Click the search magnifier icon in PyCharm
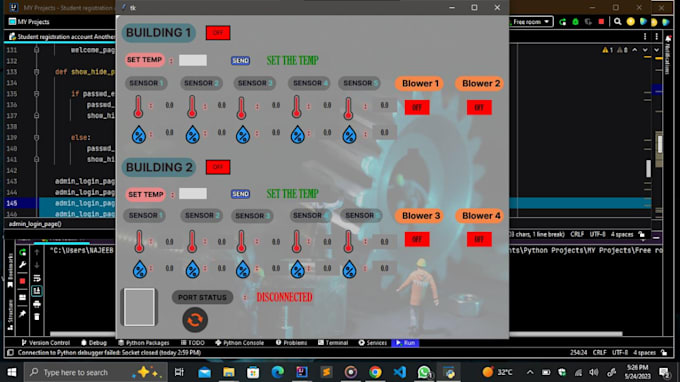 (618, 22)
